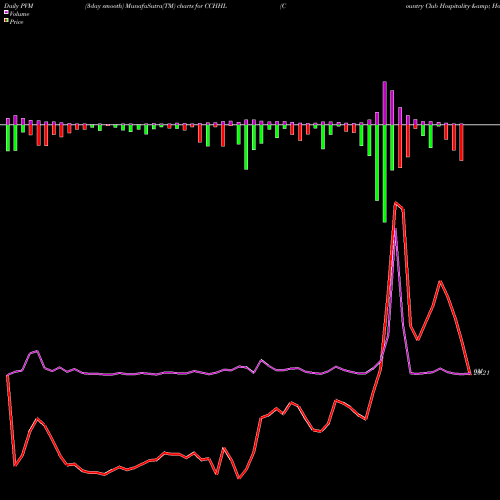Select the 'Volume' legend label
Image resolution: width=500 pixels, height=500 pixels.
click(19, 14)
